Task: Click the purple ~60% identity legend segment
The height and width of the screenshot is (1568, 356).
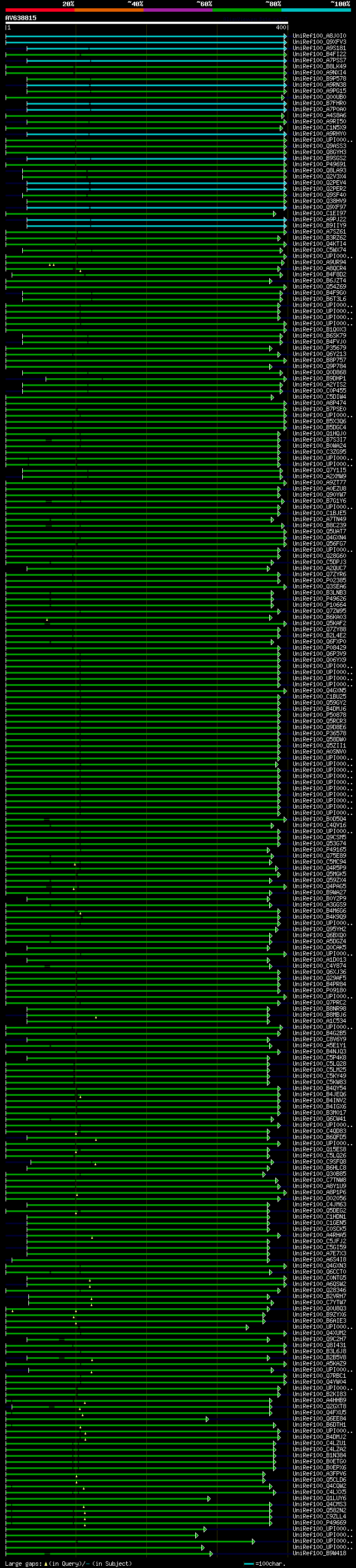Action: [179, 10]
